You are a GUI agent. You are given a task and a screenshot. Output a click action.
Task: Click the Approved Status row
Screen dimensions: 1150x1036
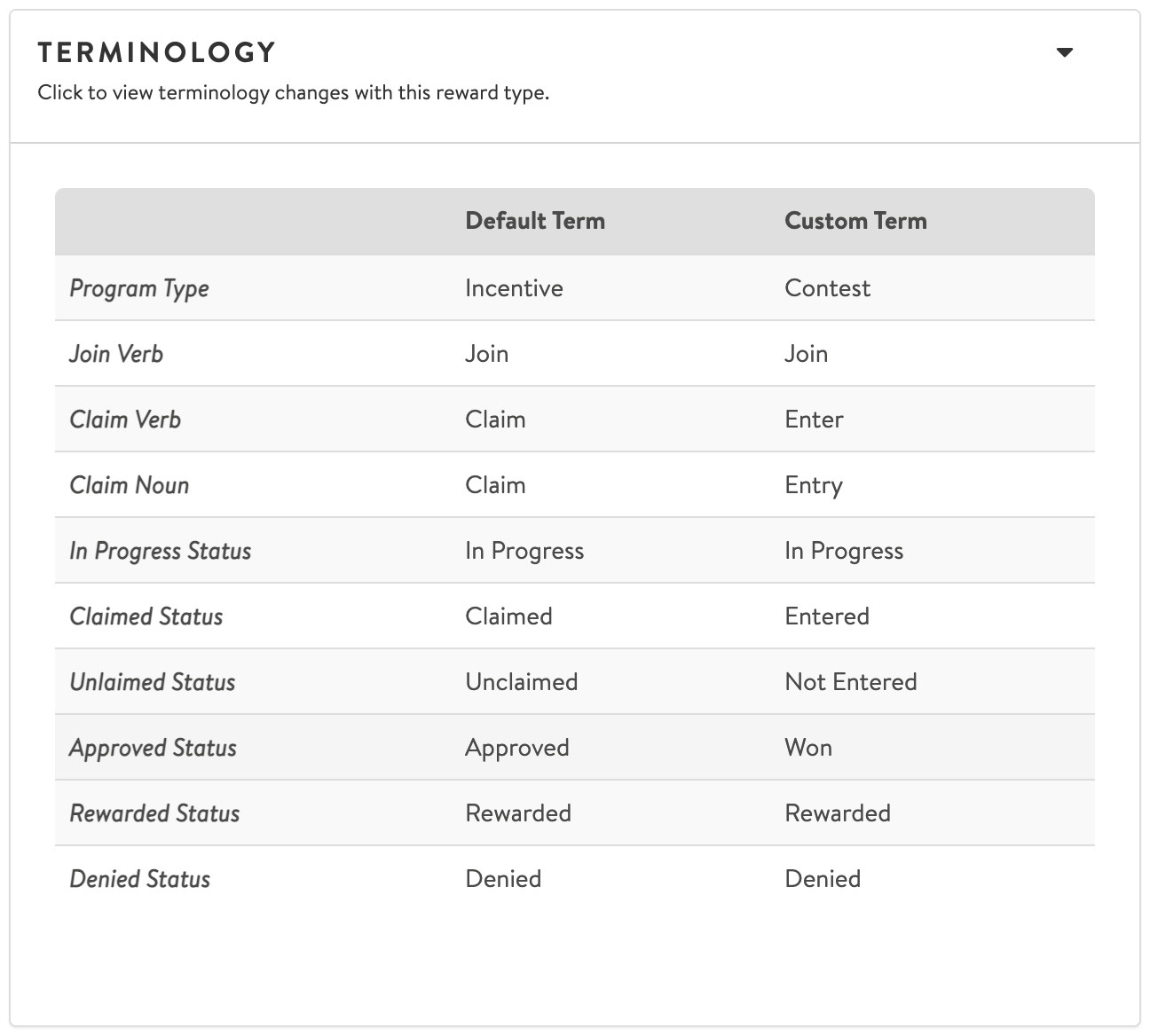[x=153, y=747]
